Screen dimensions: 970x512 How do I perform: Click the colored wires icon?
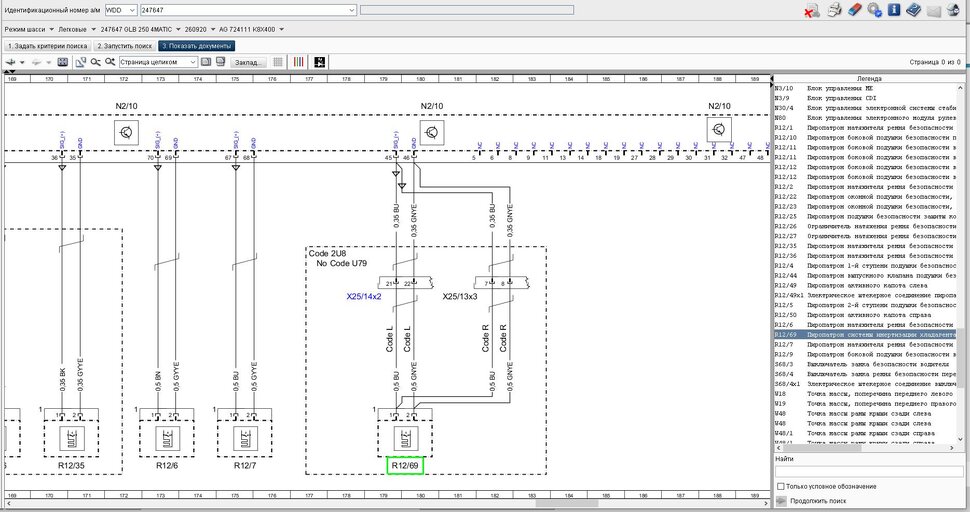pyautogui.click(x=299, y=62)
